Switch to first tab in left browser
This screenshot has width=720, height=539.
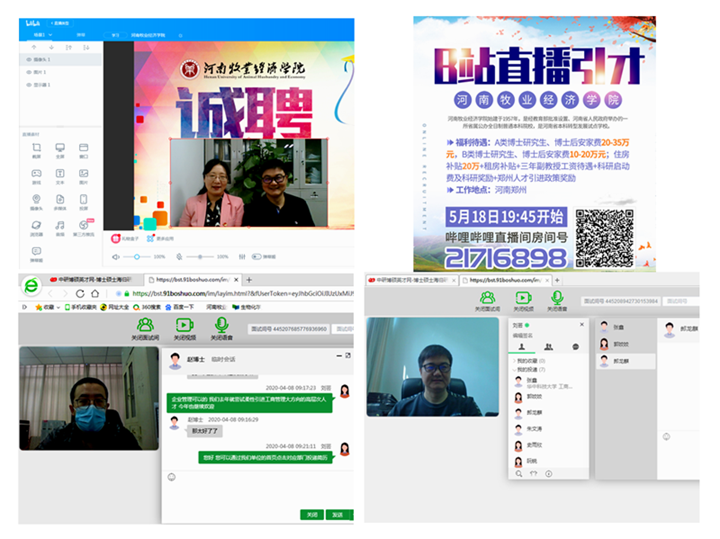92,280
